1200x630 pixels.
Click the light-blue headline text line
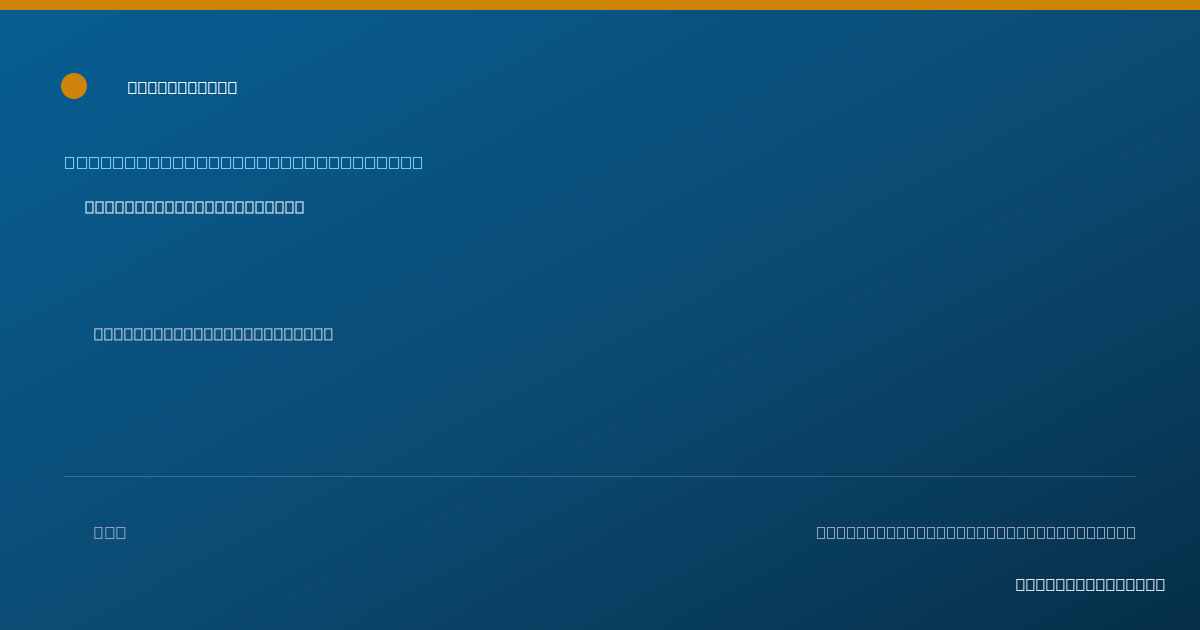244,162
